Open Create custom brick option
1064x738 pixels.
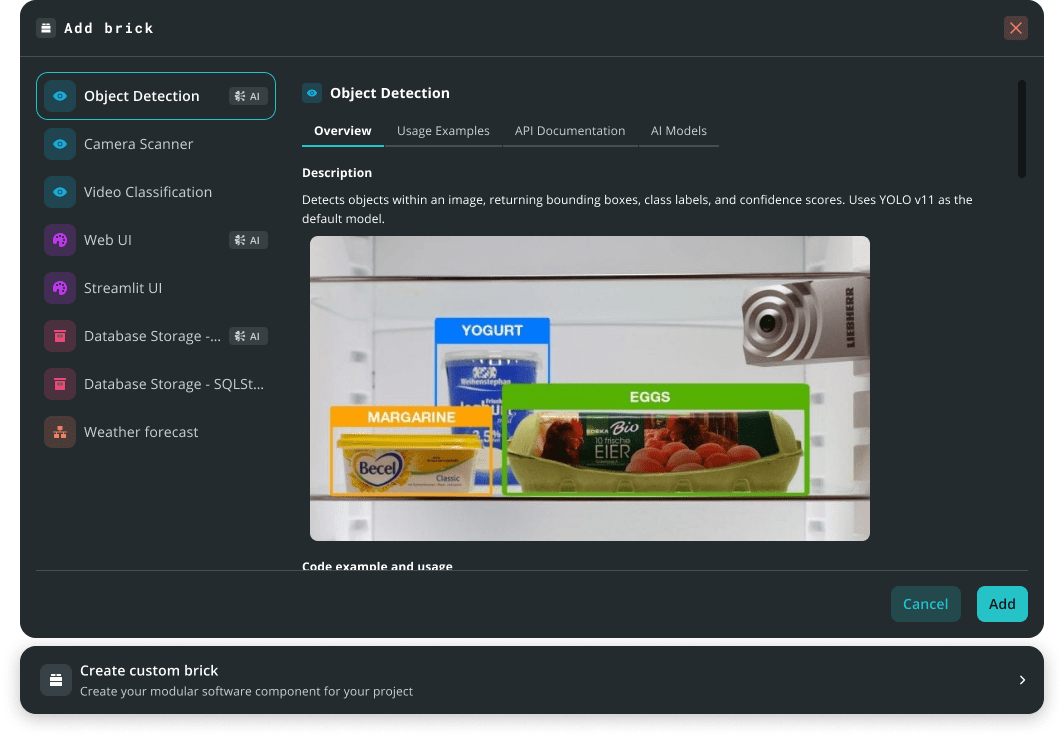(532, 680)
